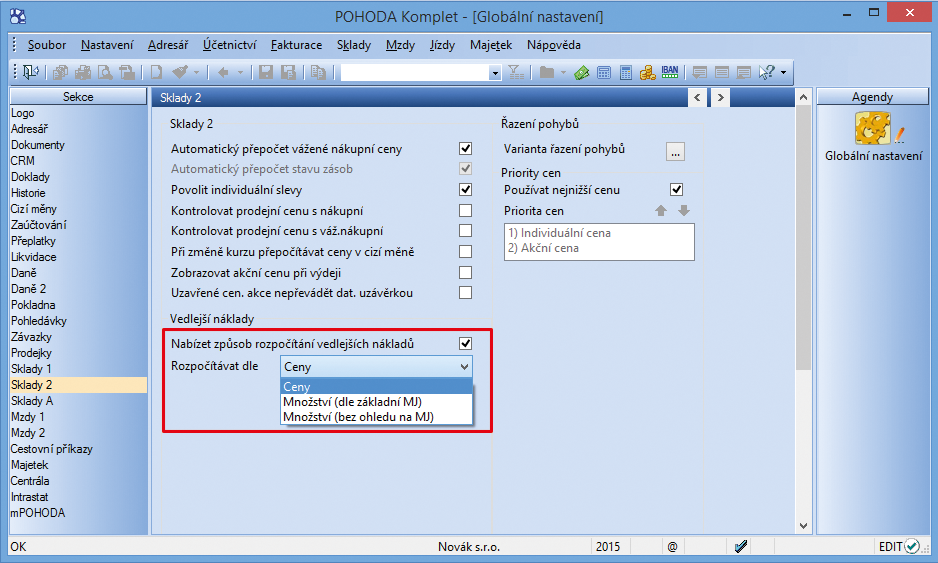Select Sklady 1 in the Sekce list
The width and height of the screenshot is (938, 563).
pyautogui.click(x=78, y=369)
